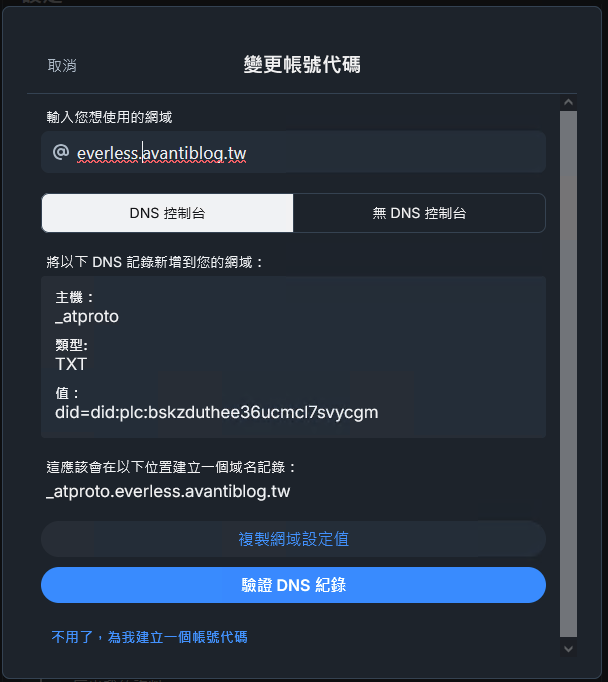Image resolution: width=608 pixels, height=682 pixels.
Task: Click the 輸入您想使用的網域 label
Action: coord(110,117)
